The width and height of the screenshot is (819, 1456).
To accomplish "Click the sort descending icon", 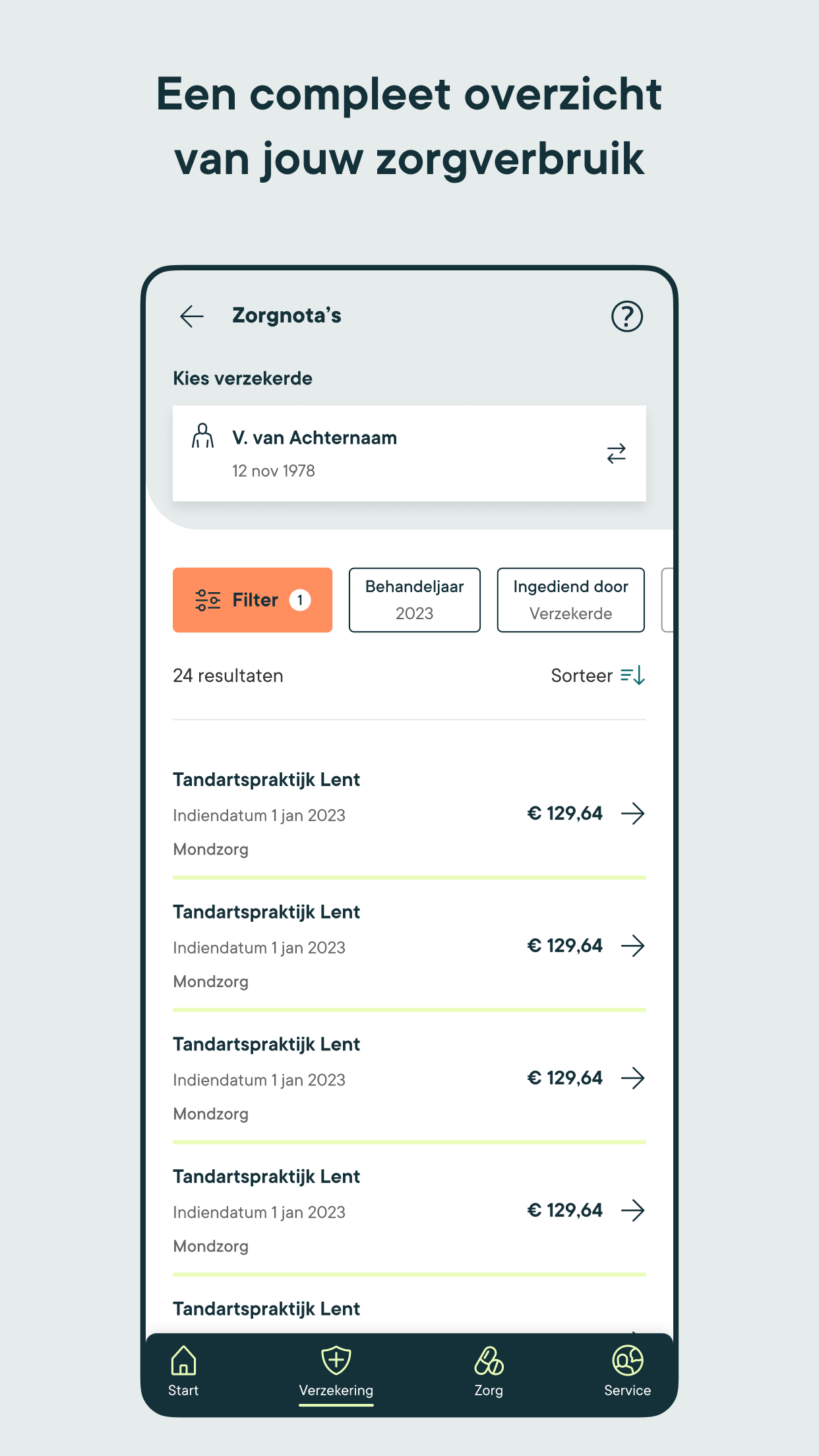I will pyautogui.click(x=633, y=676).
